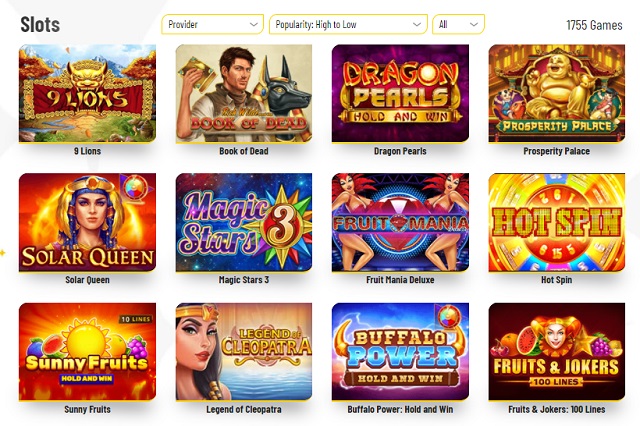The height and width of the screenshot is (426, 640).
Task: Launch the Magic Stars 3 thumbnail
Action: [x=244, y=222]
